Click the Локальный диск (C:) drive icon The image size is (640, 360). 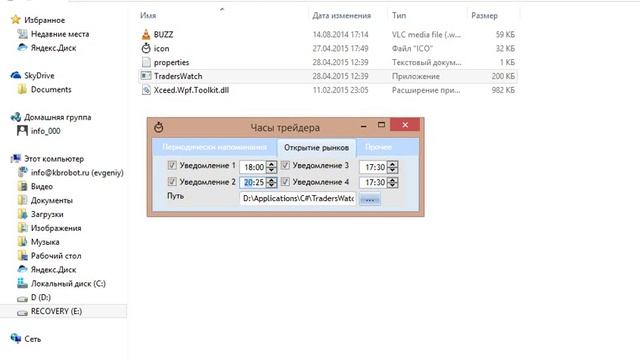[22, 283]
